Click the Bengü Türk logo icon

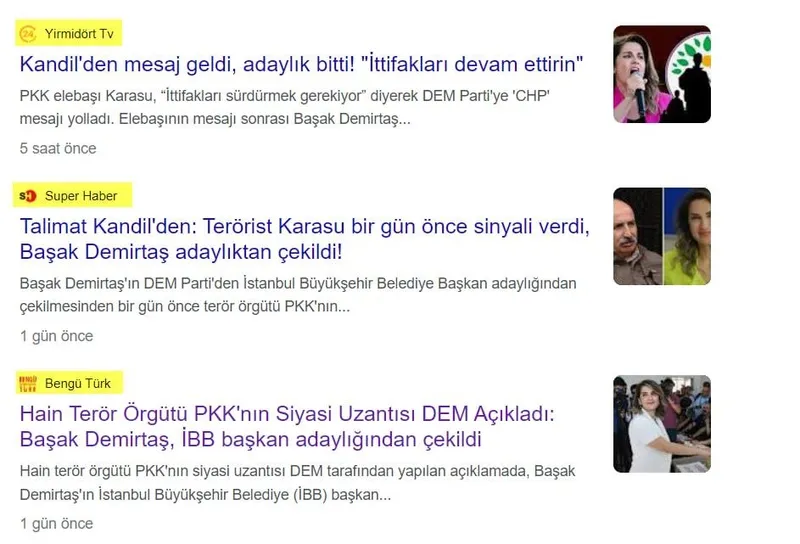click(28, 383)
